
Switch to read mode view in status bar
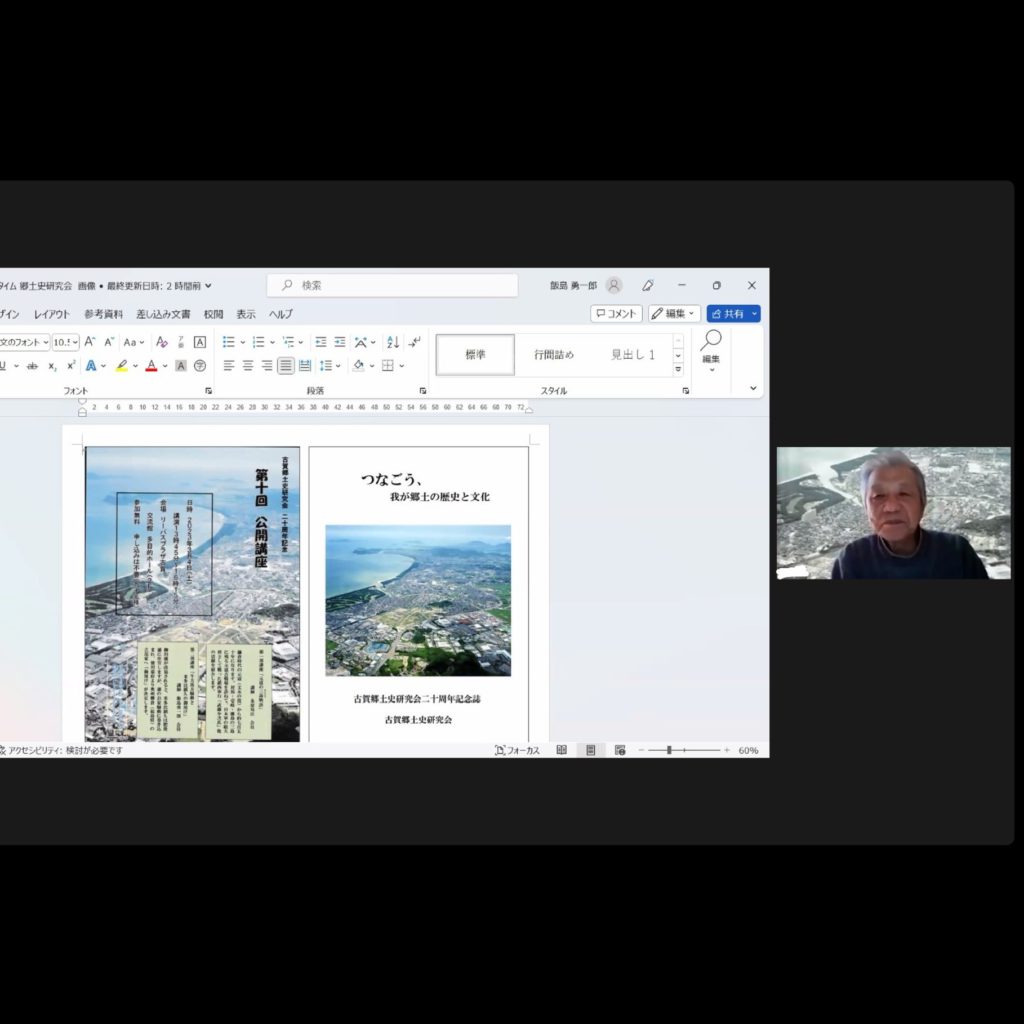pyautogui.click(x=562, y=750)
